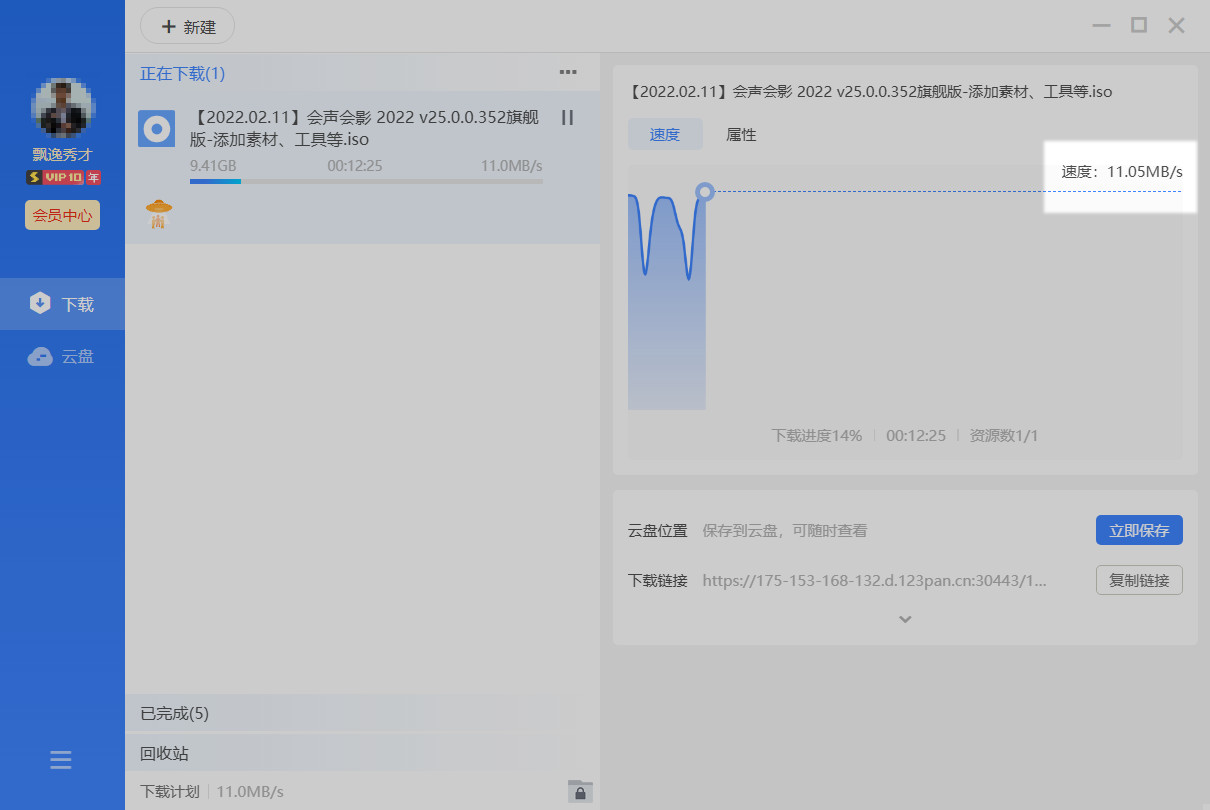This screenshot has width=1210, height=810.
Task: Open the hamburger menu in the sidebar
Action: 61,760
